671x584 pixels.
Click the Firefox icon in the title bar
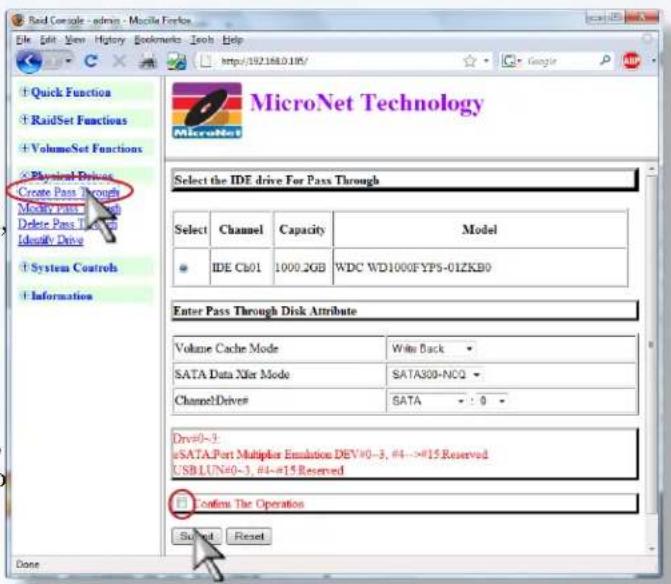pos(18,20)
